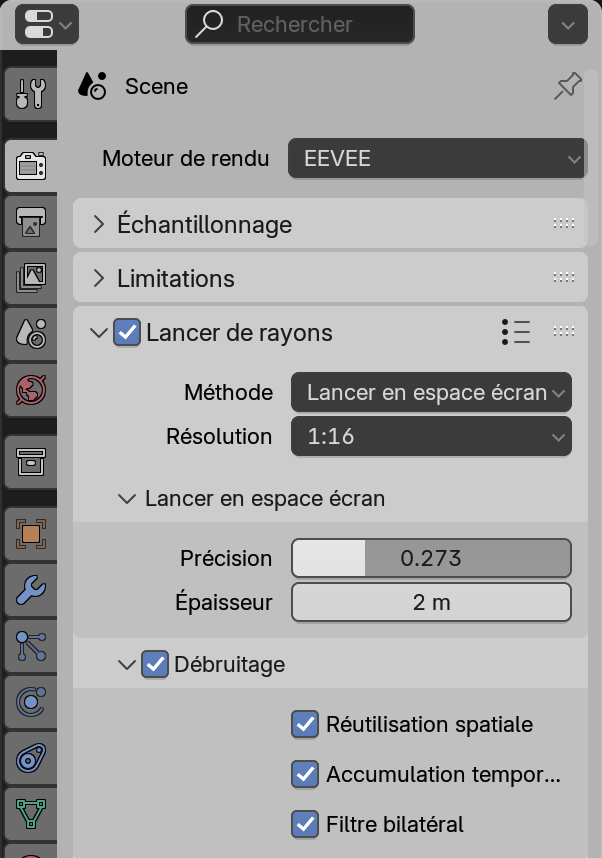This screenshot has height=858, width=602.
Task: Open the Object properties tab
Action: (x=30, y=535)
